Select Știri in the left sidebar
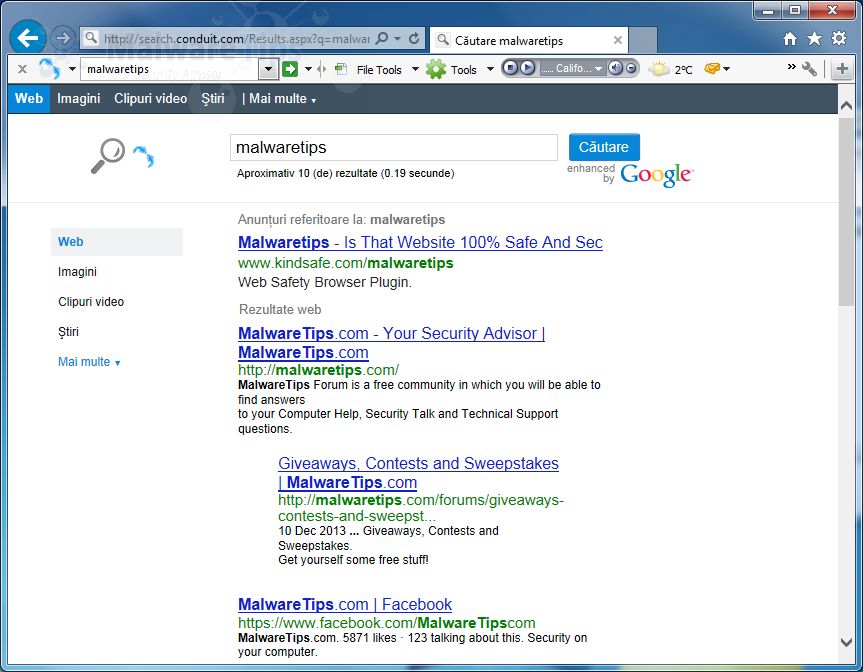The height and width of the screenshot is (672, 863). (68, 331)
